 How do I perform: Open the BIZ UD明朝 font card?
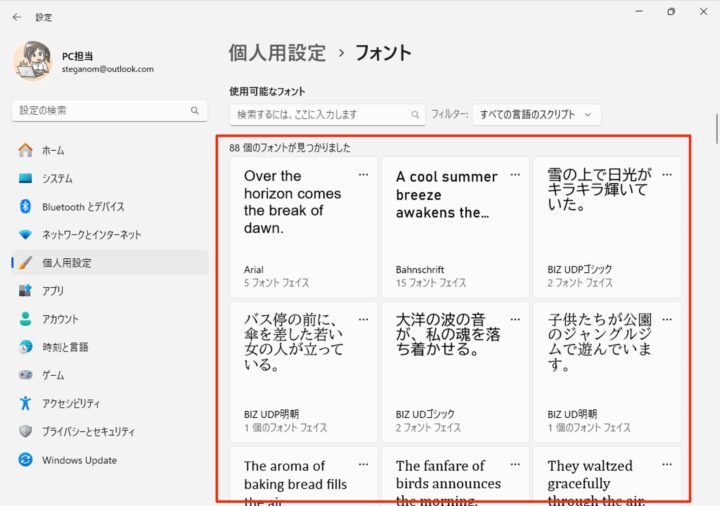[x=607, y=372]
